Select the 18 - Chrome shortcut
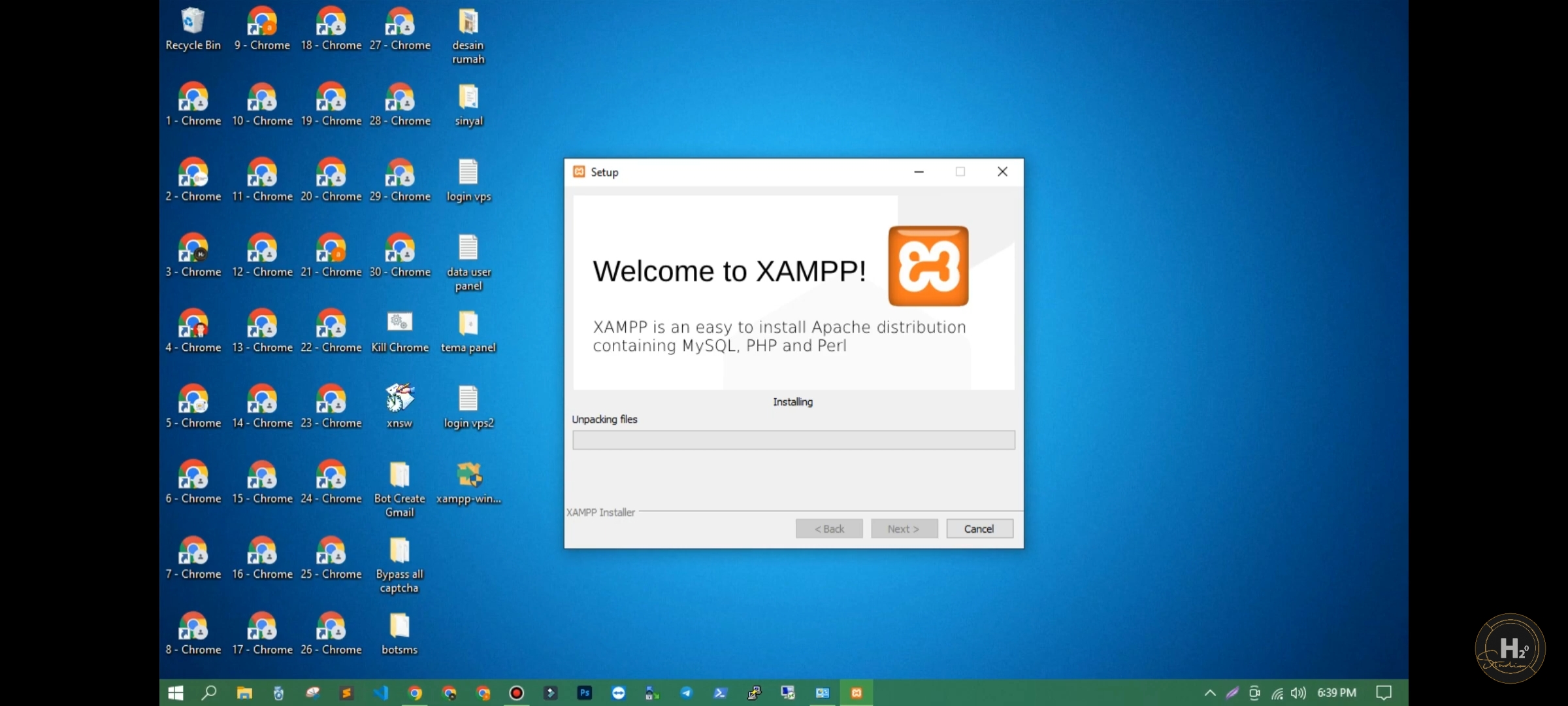The width and height of the screenshot is (1568, 706). coord(331,29)
